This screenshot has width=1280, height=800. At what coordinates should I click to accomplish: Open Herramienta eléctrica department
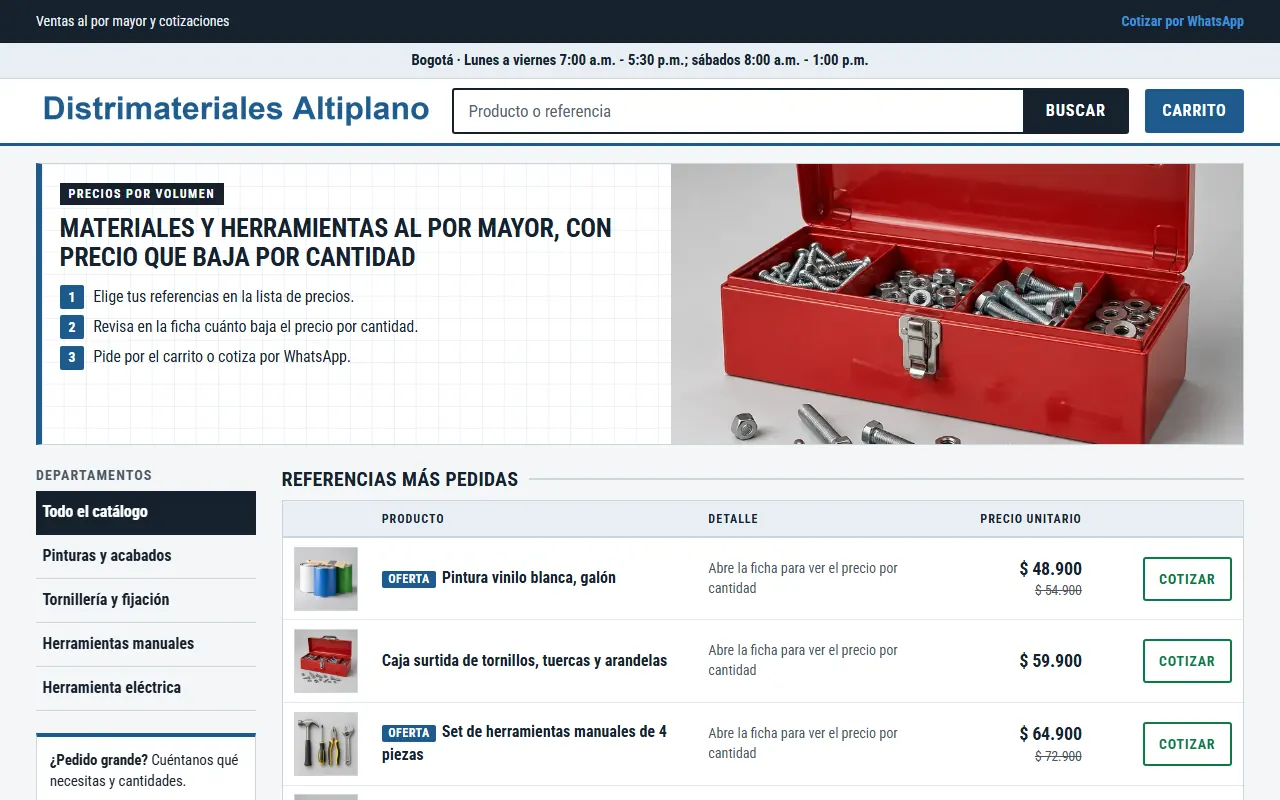(x=146, y=688)
